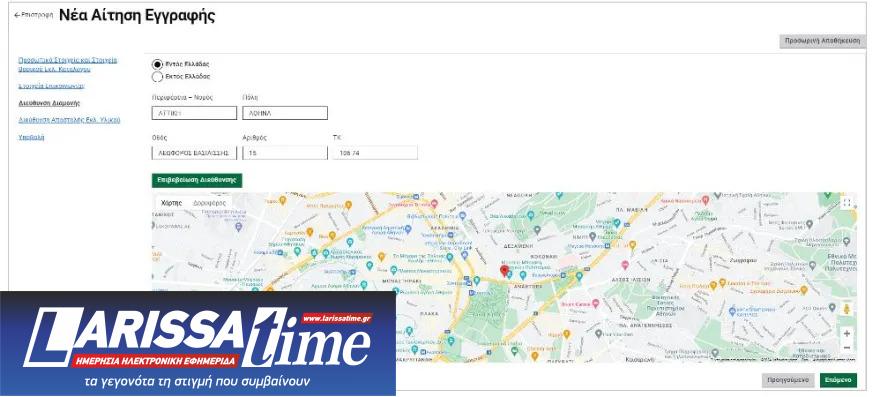The height and width of the screenshot is (397, 880).
Task: Zoom in map with plus icon
Action: coord(846,333)
